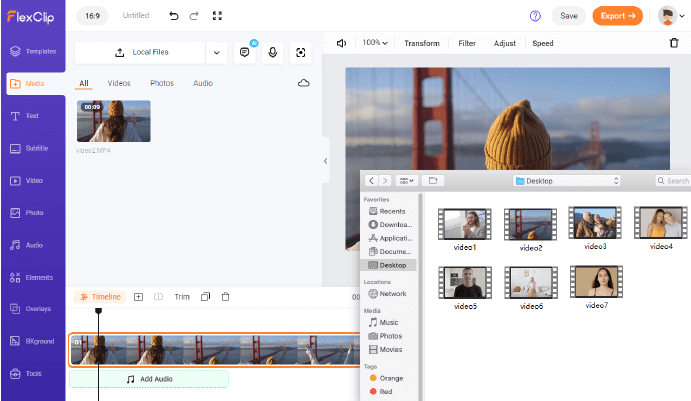Click the Trim button
This screenshot has height=401, width=691.
point(182,297)
